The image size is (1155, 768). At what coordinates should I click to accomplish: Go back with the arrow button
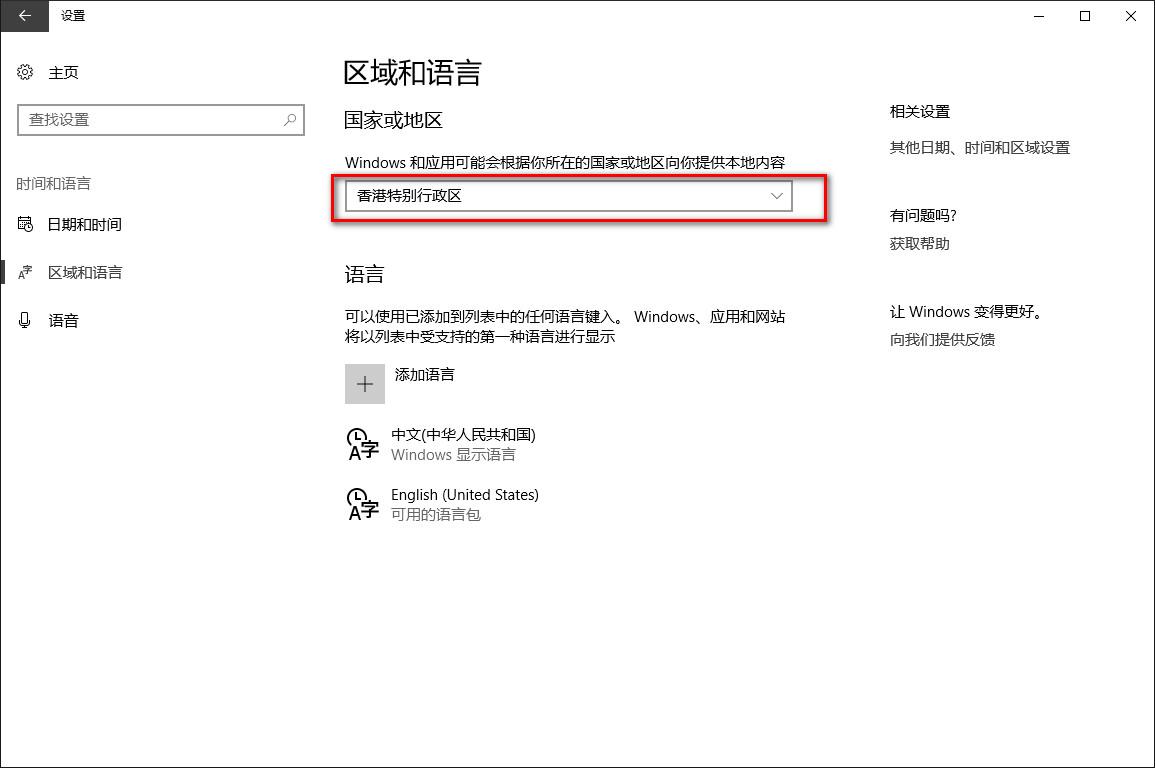tap(24, 15)
